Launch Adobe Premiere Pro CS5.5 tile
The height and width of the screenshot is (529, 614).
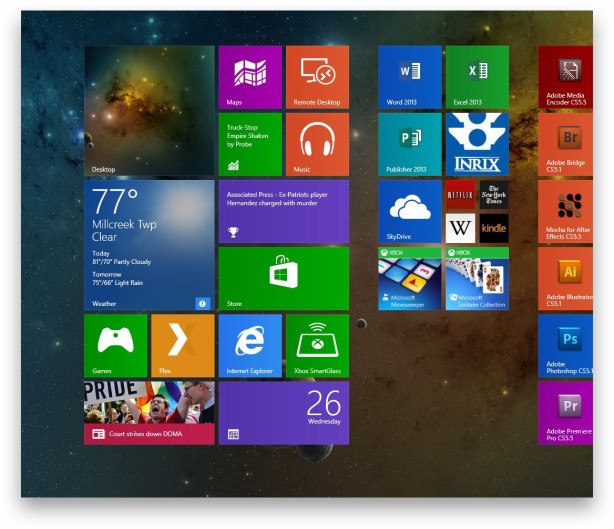point(565,413)
